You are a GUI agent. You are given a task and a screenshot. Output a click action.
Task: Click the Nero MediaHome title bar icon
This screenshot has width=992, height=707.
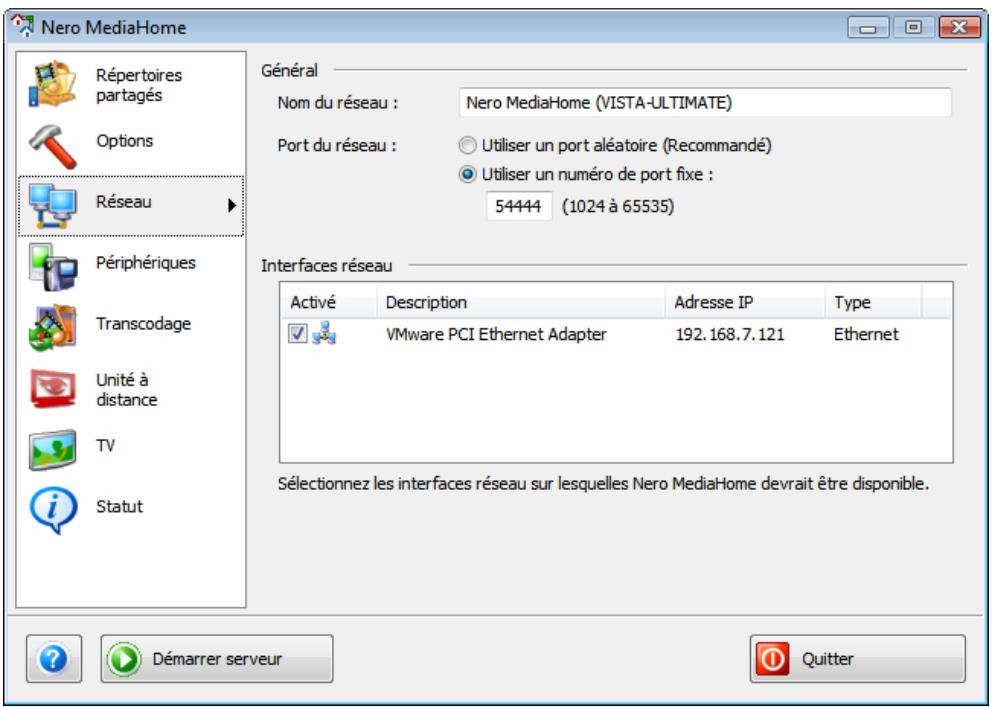23,27
